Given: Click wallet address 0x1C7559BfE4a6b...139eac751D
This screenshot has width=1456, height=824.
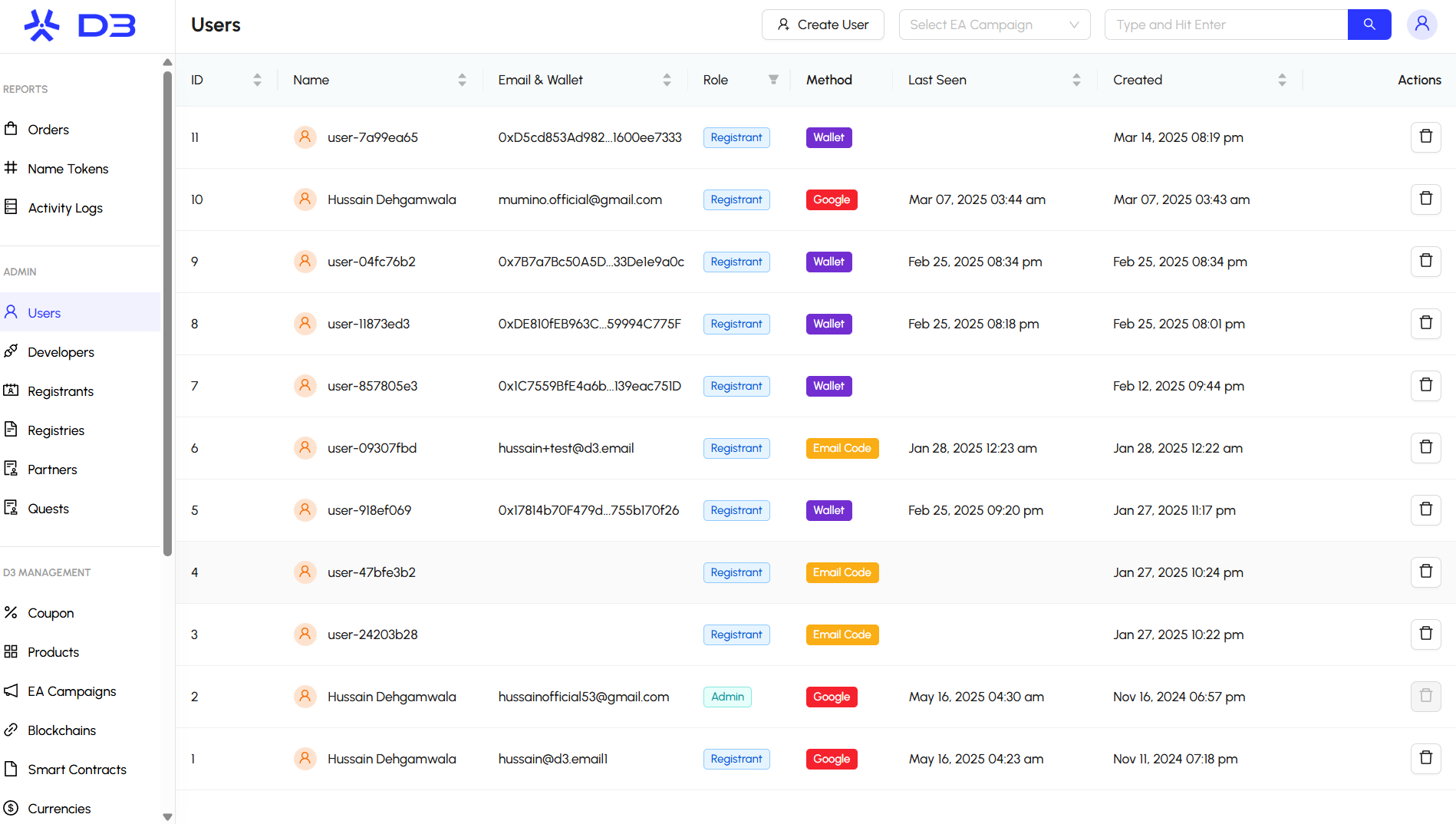Looking at the screenshot, I should coord(590,386).
